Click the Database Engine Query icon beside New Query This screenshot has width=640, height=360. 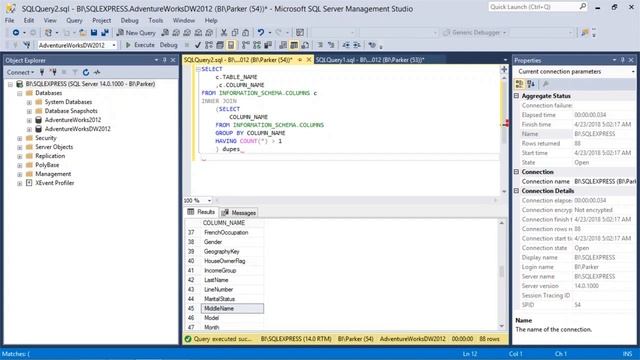coord(165,33)
